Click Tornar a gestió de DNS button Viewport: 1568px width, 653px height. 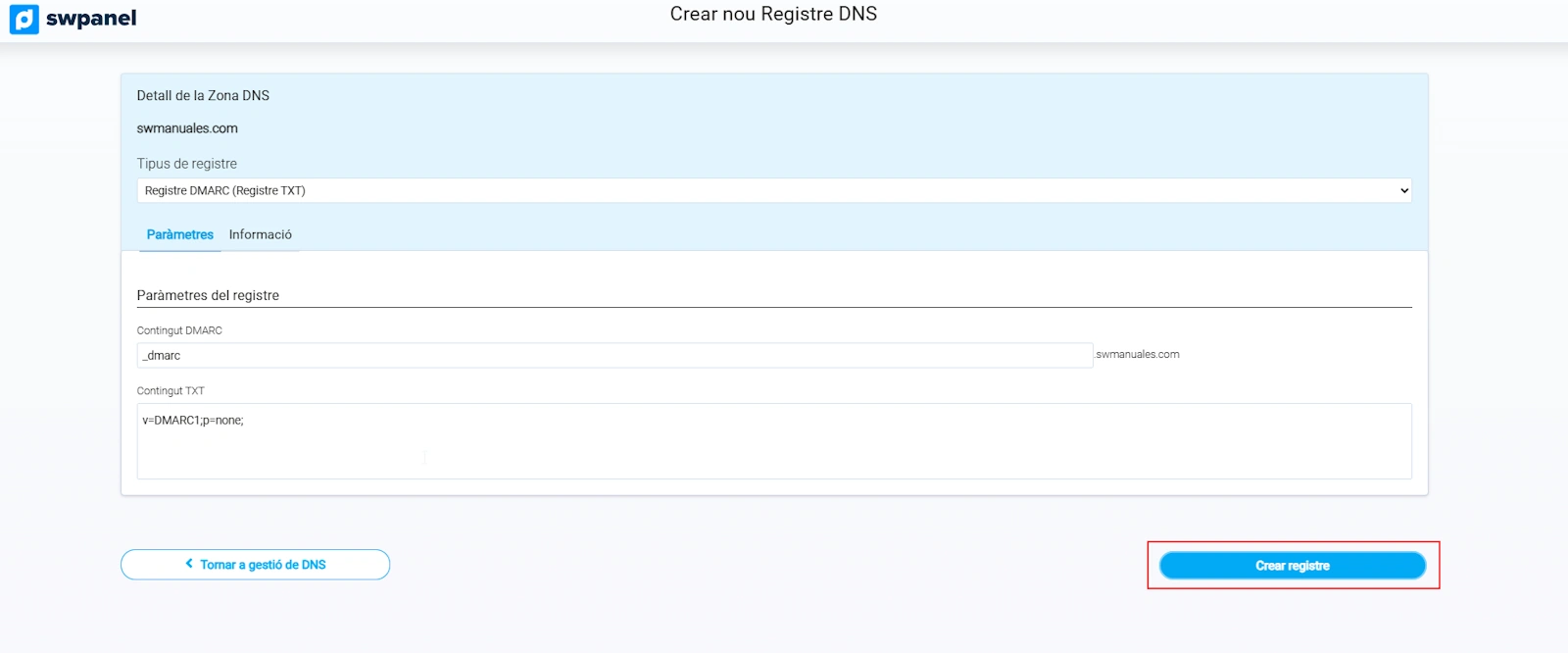(x=255, y=565)
